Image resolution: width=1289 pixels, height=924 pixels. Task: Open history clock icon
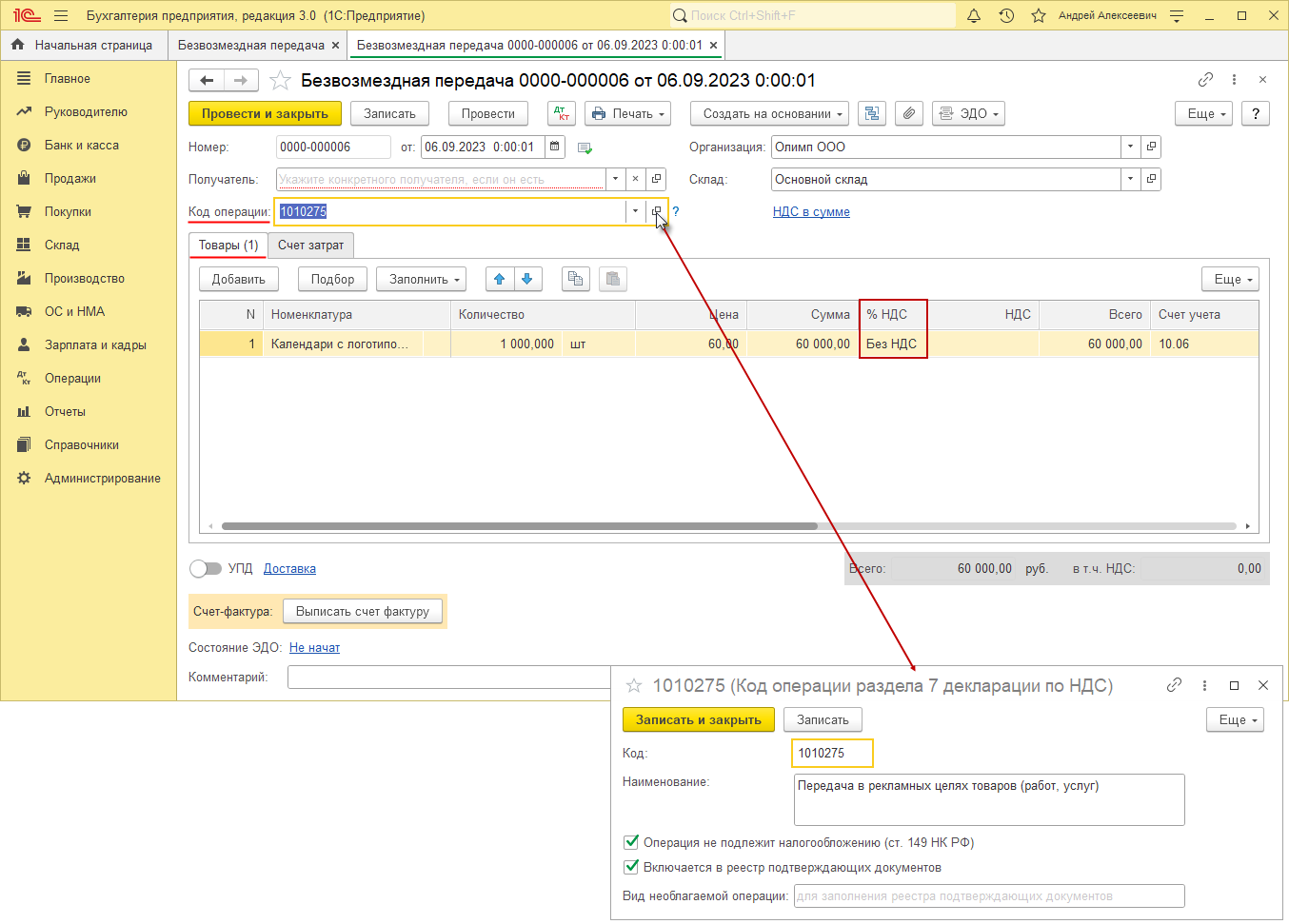click(1006, 15)
